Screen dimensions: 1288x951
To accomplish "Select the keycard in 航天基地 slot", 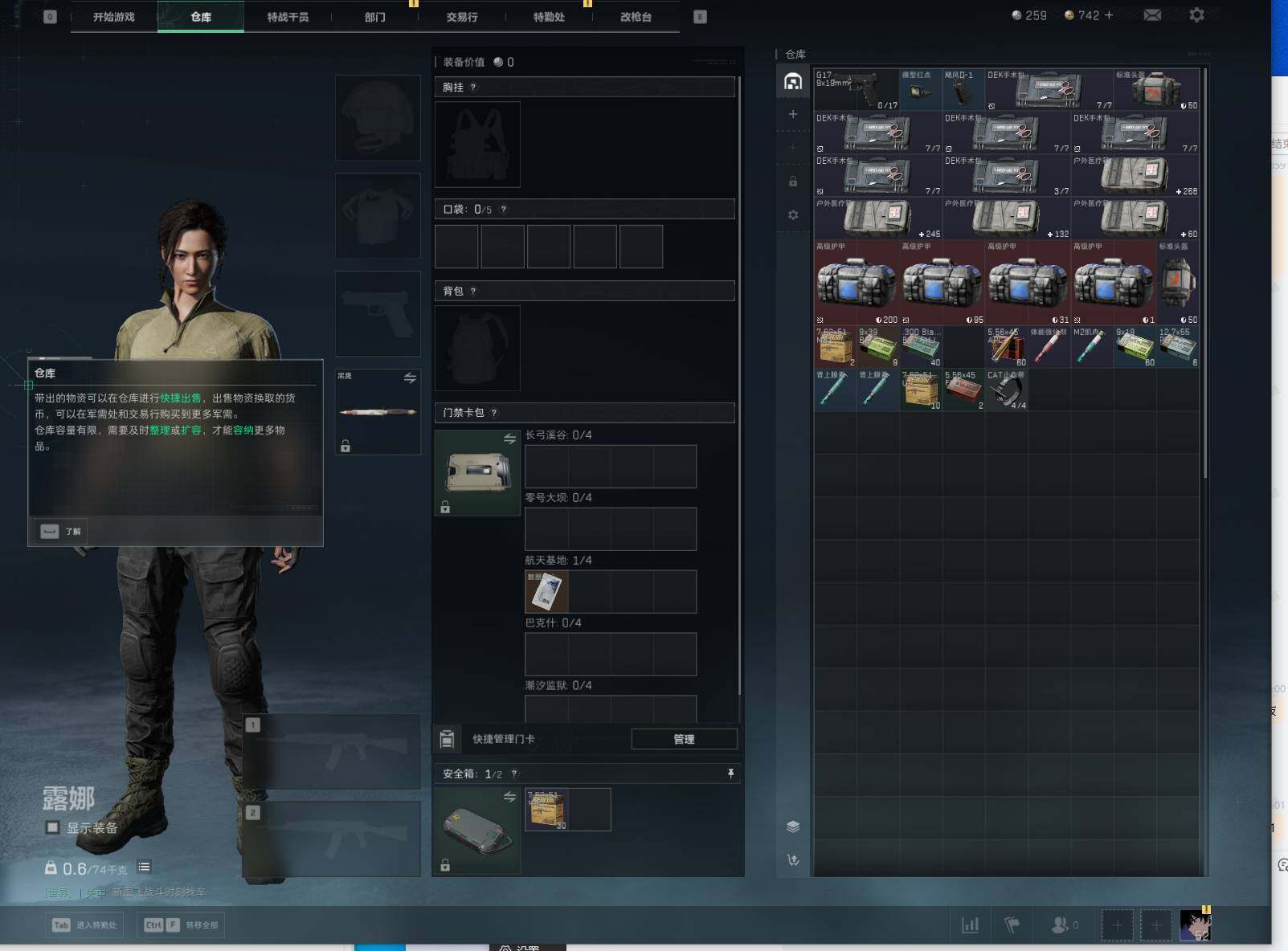I will click(x=546, y=591).
